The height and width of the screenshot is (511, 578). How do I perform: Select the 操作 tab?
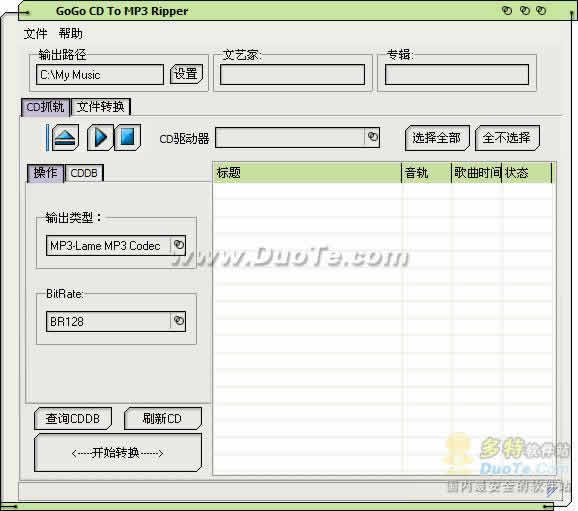coord(45,173)
